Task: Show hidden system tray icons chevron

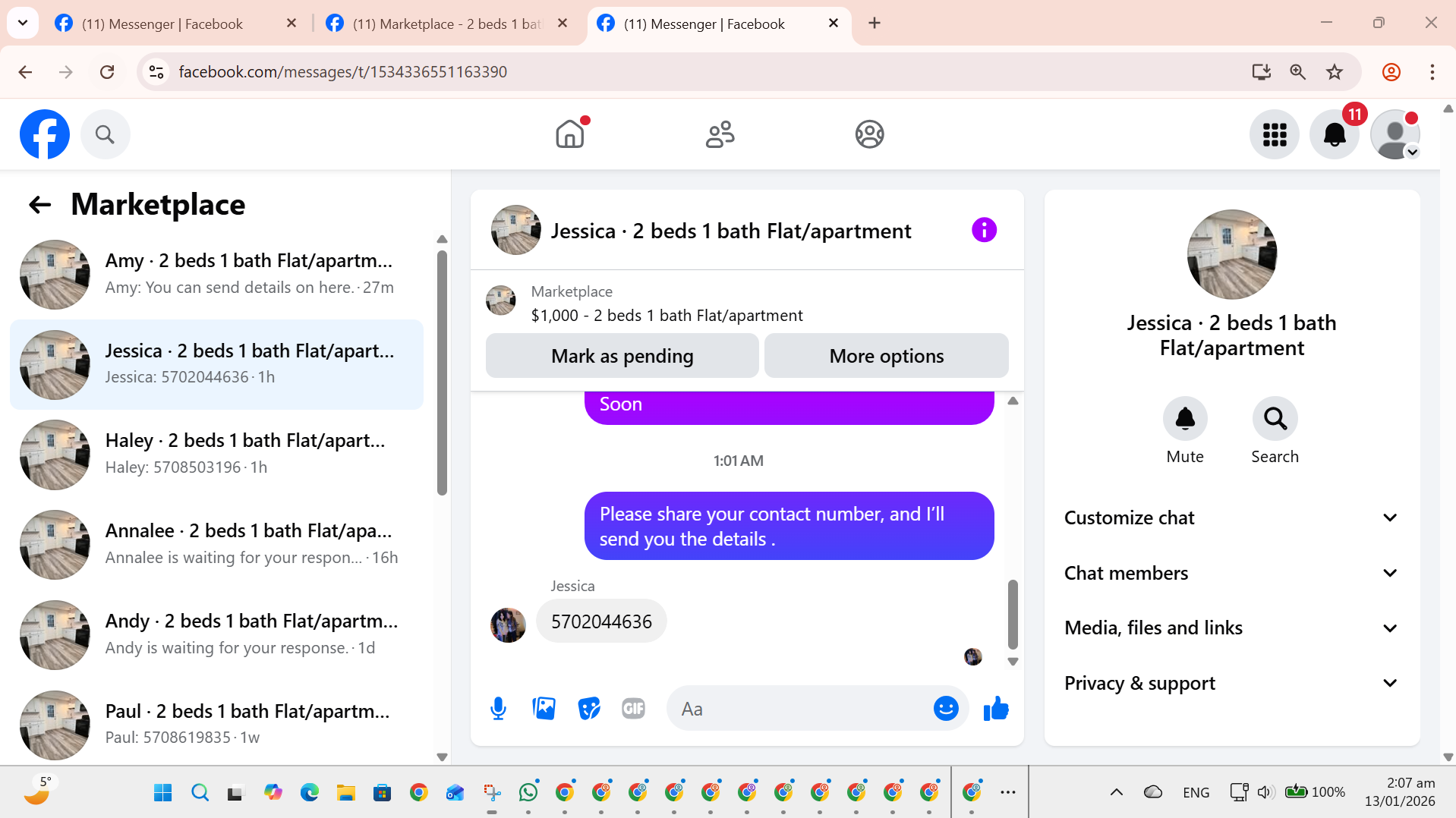Action: tap(1117, 792)
